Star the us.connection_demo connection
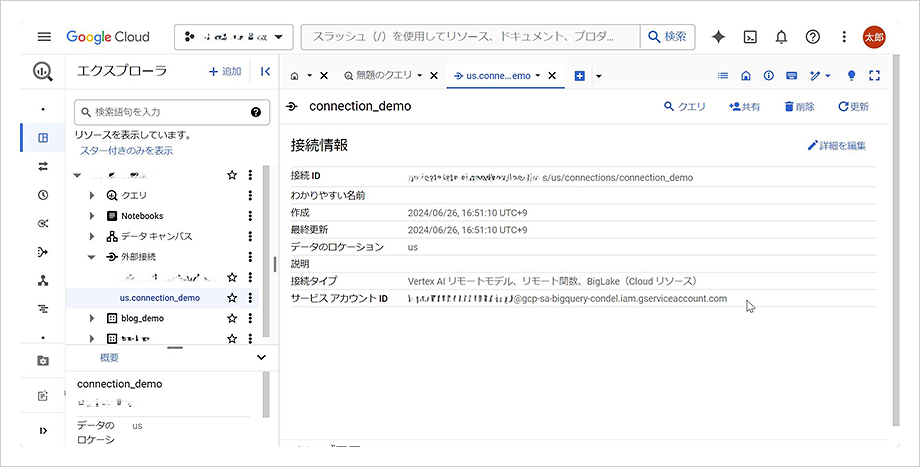Screen dimensions: 920x467 point(232,297)
